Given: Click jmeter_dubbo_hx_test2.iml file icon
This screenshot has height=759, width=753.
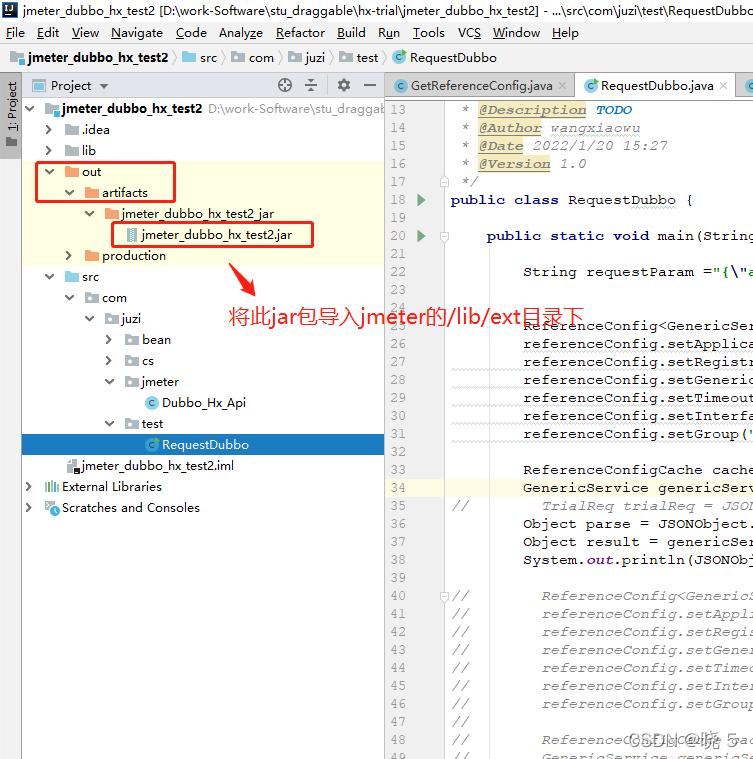Looking at the screenshot, I should (73, 466).
